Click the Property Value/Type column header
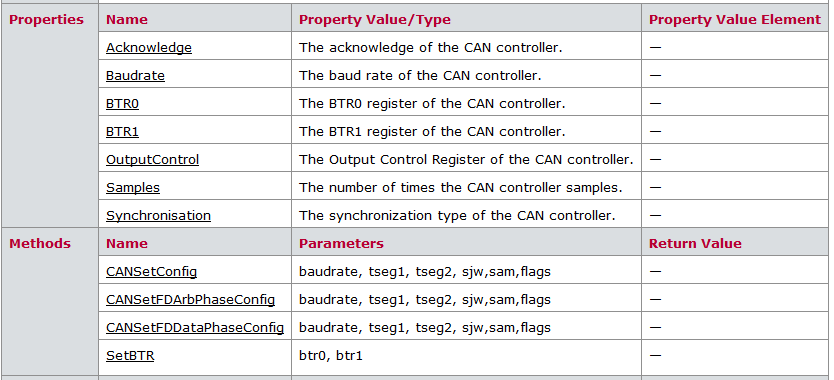This screenshot has height=380, width=834. click(374, 20)
